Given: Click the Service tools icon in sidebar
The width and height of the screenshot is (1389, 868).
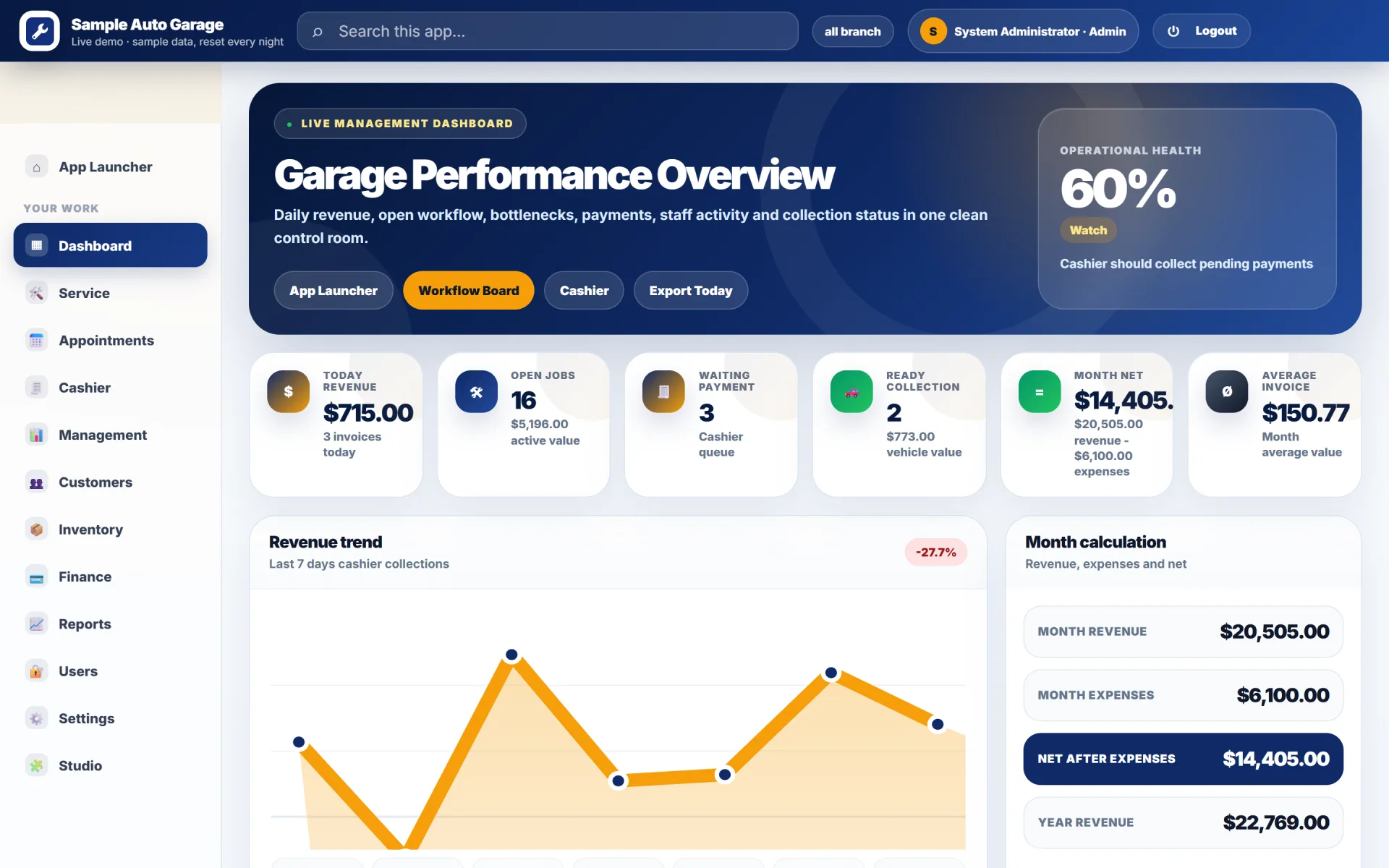Looking at the screenshot, I should point(36,293).
